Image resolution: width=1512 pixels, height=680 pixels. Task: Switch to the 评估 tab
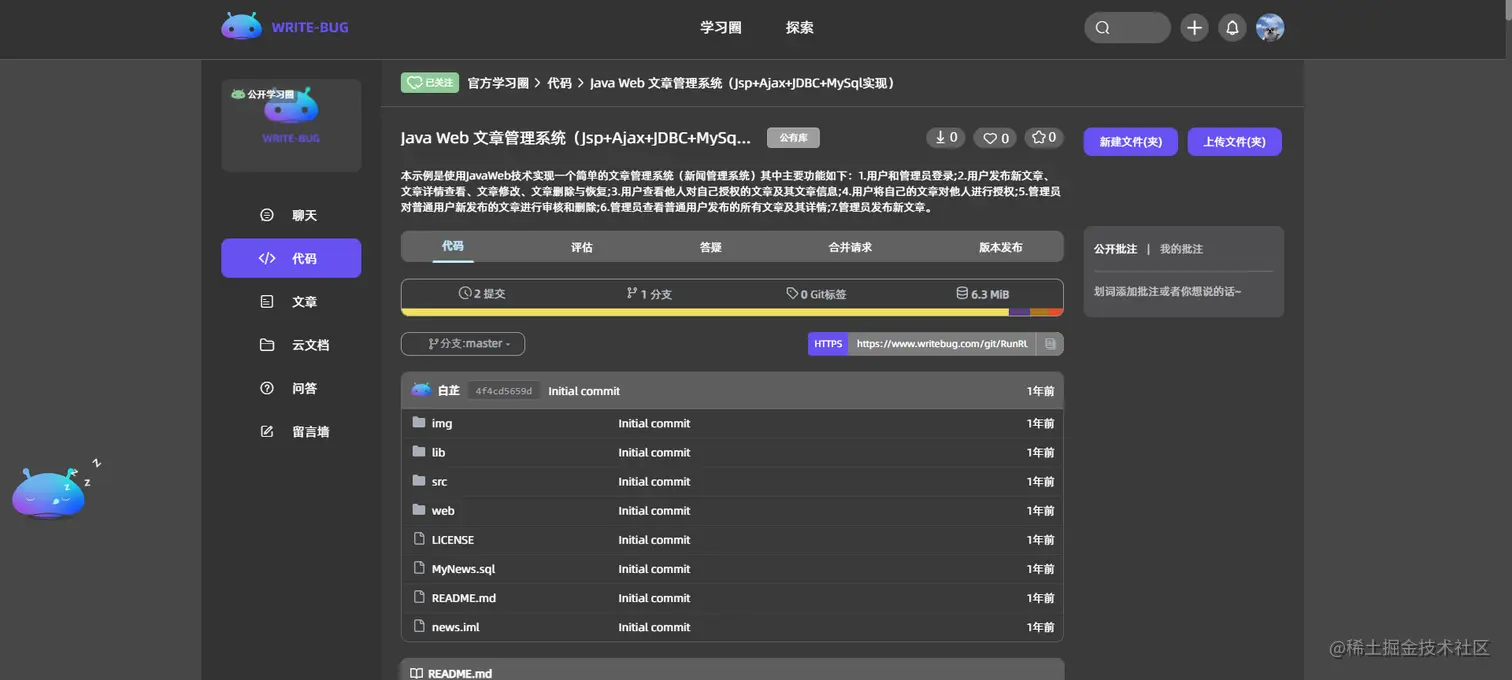[582, 247]
